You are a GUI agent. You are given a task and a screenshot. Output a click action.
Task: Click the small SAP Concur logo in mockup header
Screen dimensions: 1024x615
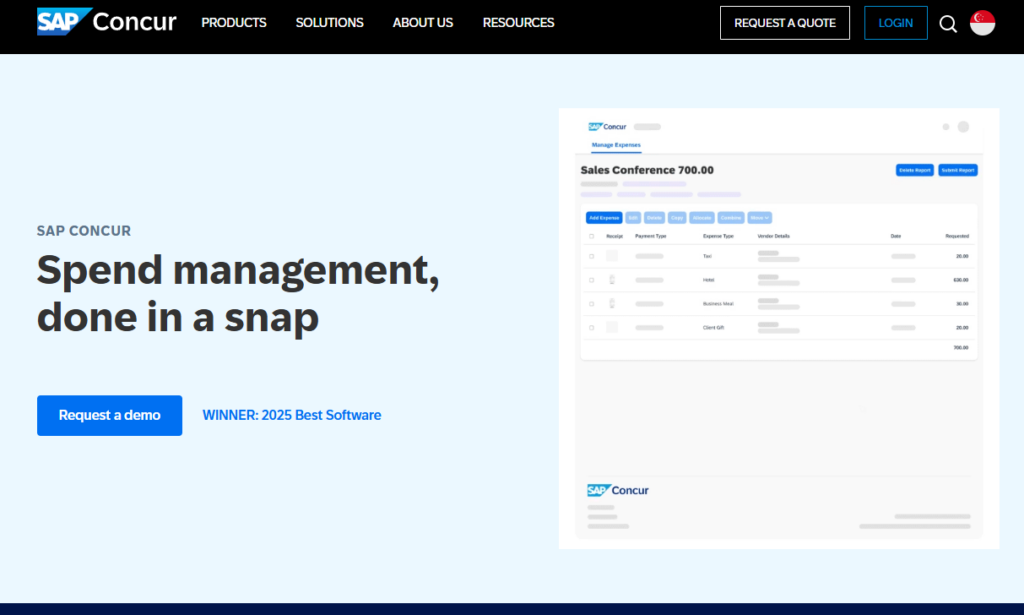click(x=607, y=127)
